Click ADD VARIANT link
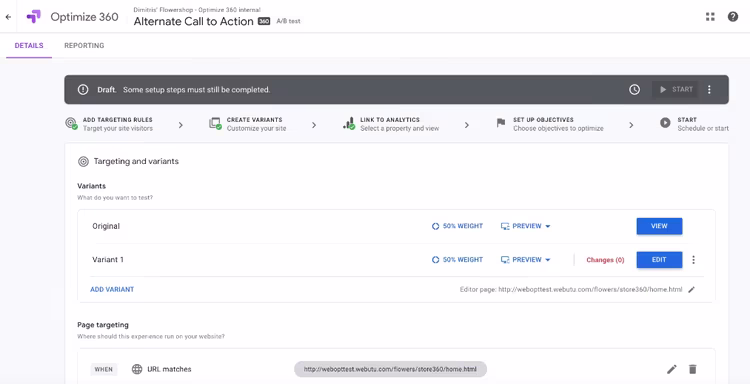The width and height of the screenshot is (750, 384). click(x=112, y=289)
